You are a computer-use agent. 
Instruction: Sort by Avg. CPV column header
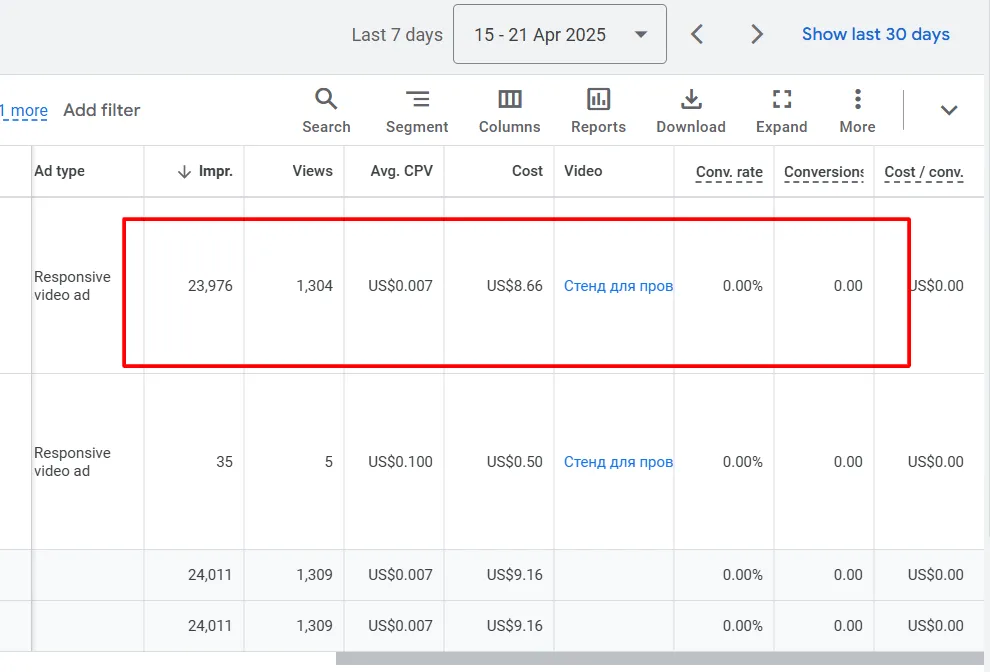402,171
